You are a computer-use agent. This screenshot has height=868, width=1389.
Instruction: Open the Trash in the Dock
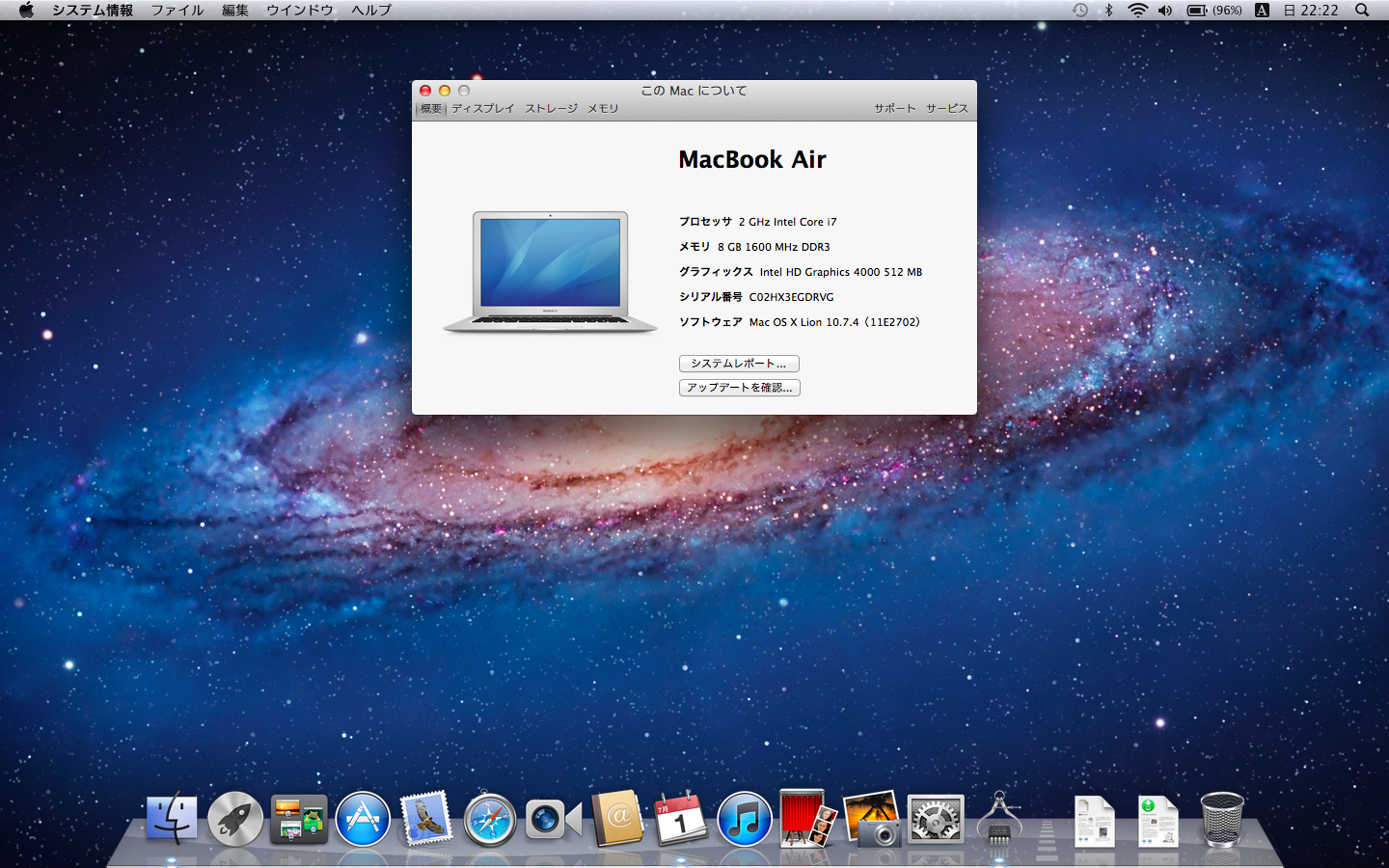[x=1222, y=820]
